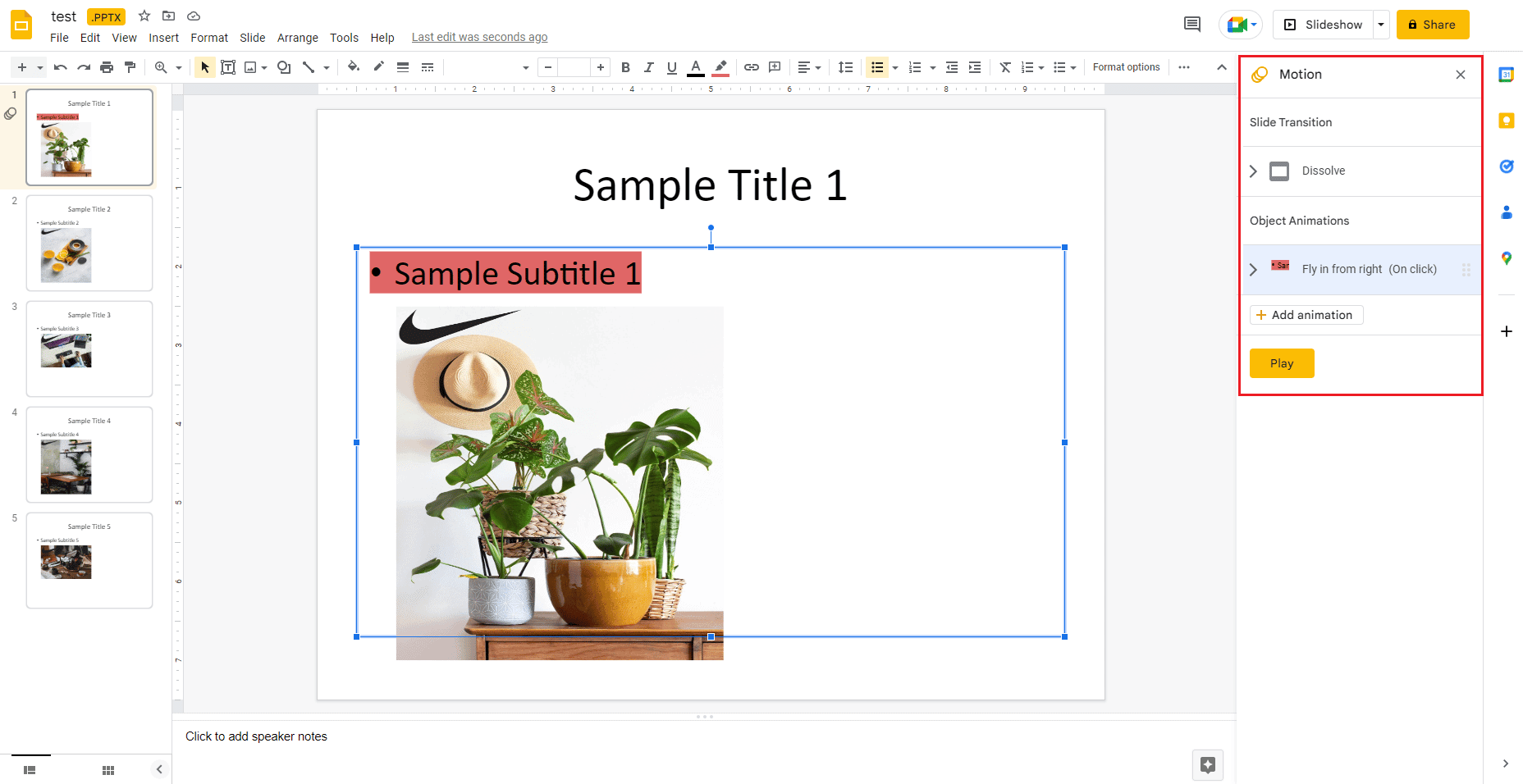Toggle underline formatting
Viewport: 1523px width, 784px height.
[x=671, y=67]
